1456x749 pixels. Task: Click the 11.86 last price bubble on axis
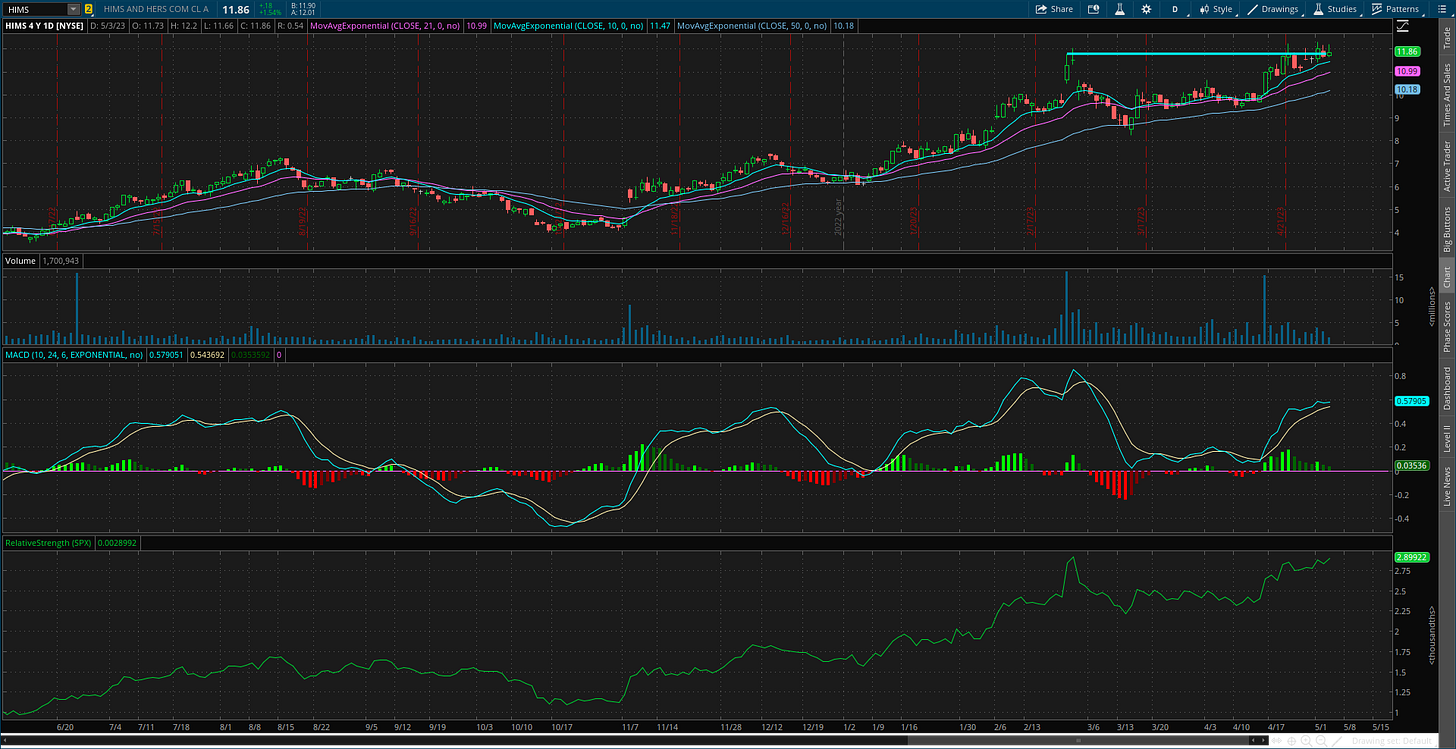1407,51
